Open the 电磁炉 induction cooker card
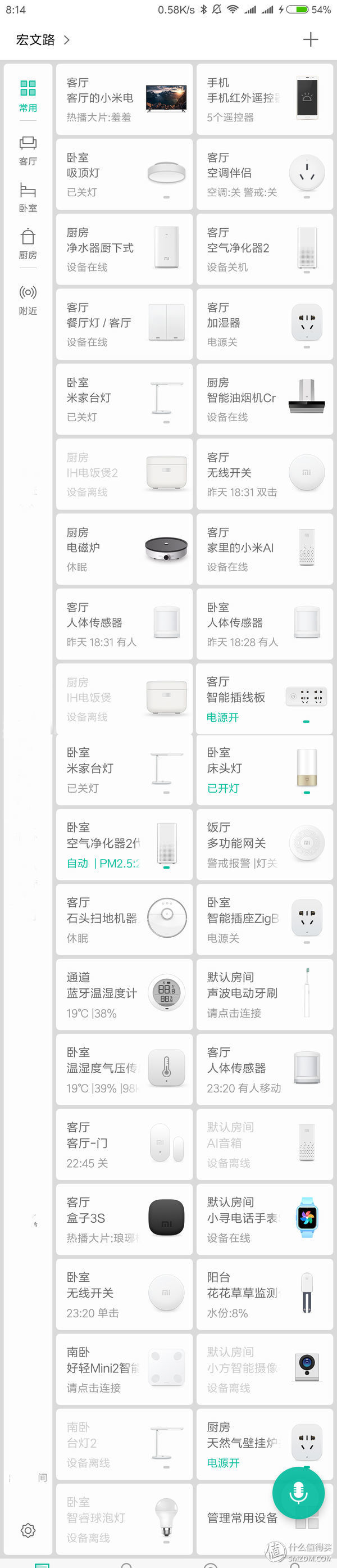Image resolution: width=337 pixels, height=1568 pixels. pos(124,549)
